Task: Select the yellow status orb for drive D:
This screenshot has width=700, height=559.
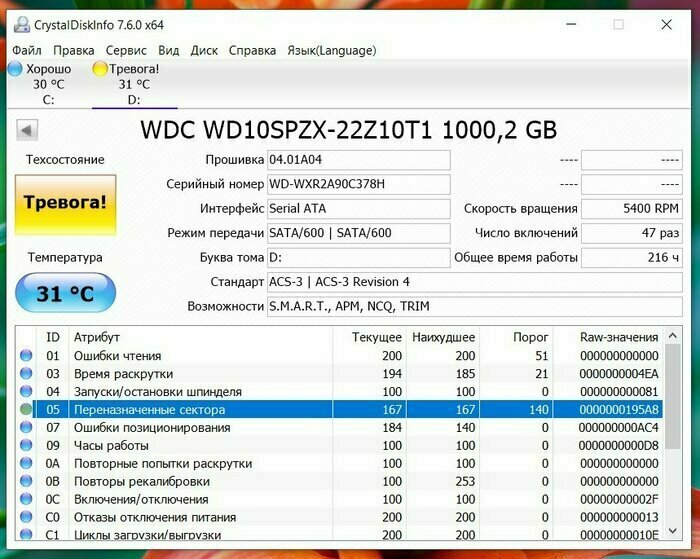Action: tap(100, 69)
